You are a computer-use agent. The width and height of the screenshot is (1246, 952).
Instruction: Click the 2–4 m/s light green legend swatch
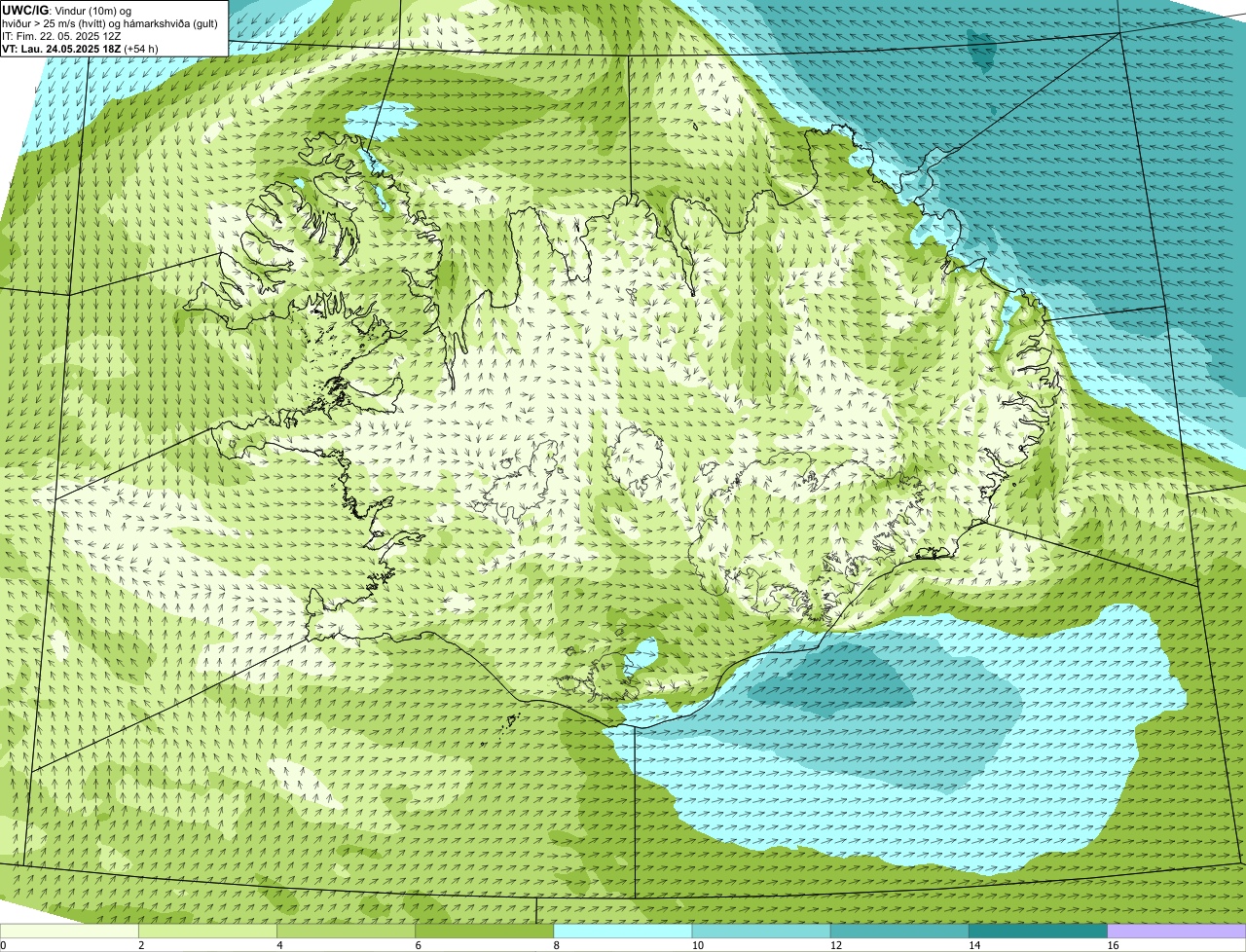pos(208,932)
